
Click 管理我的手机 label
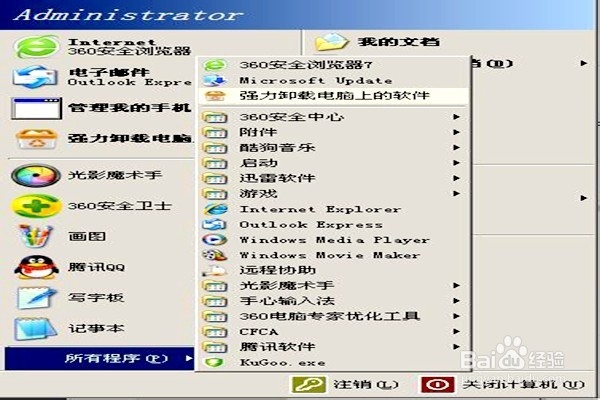pyautogui.click(x=129, y=108)
